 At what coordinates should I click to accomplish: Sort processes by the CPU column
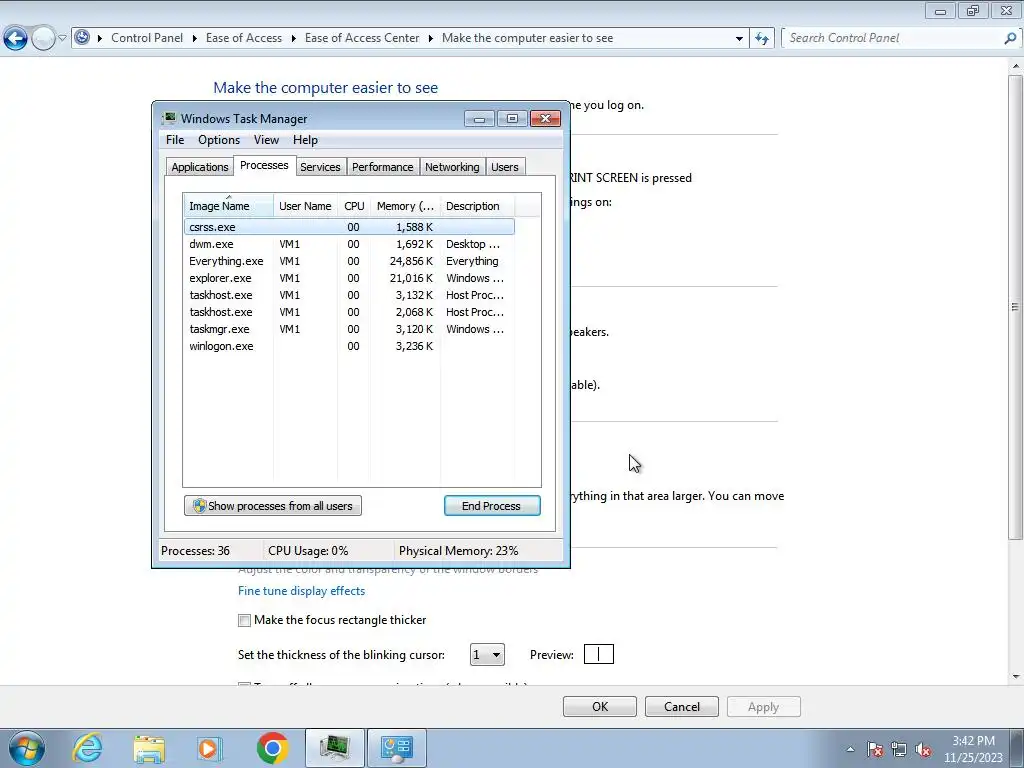[x=354, y=206]
